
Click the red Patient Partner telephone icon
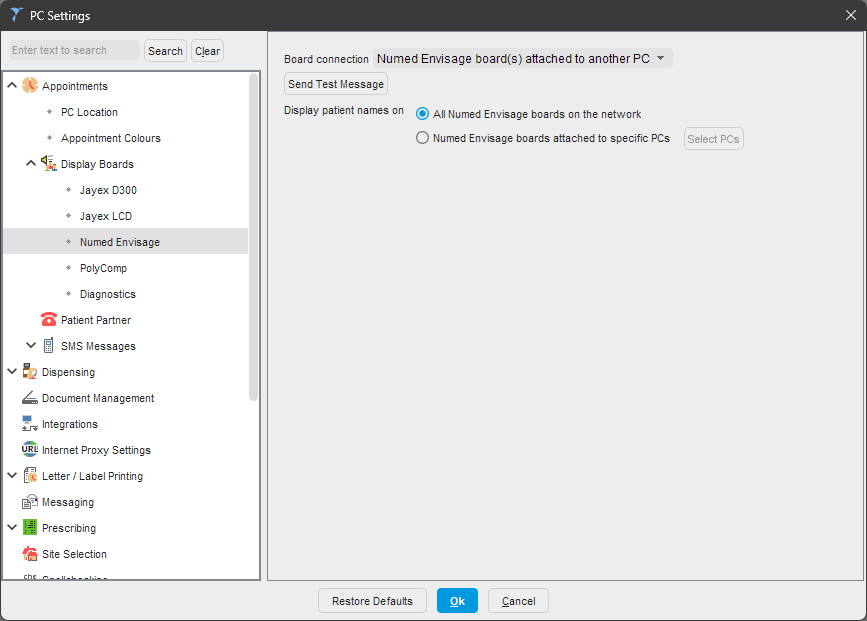(x=49, y=320)
